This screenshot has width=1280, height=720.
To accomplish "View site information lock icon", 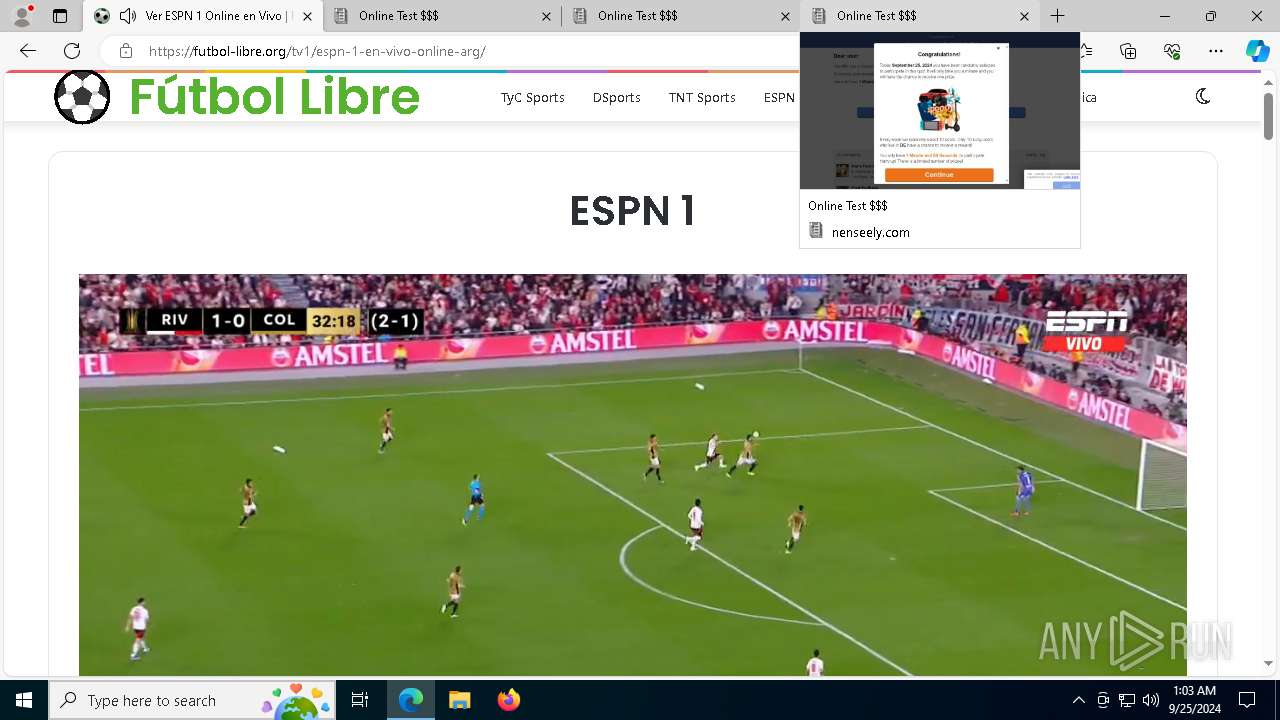I will (125, 51).
